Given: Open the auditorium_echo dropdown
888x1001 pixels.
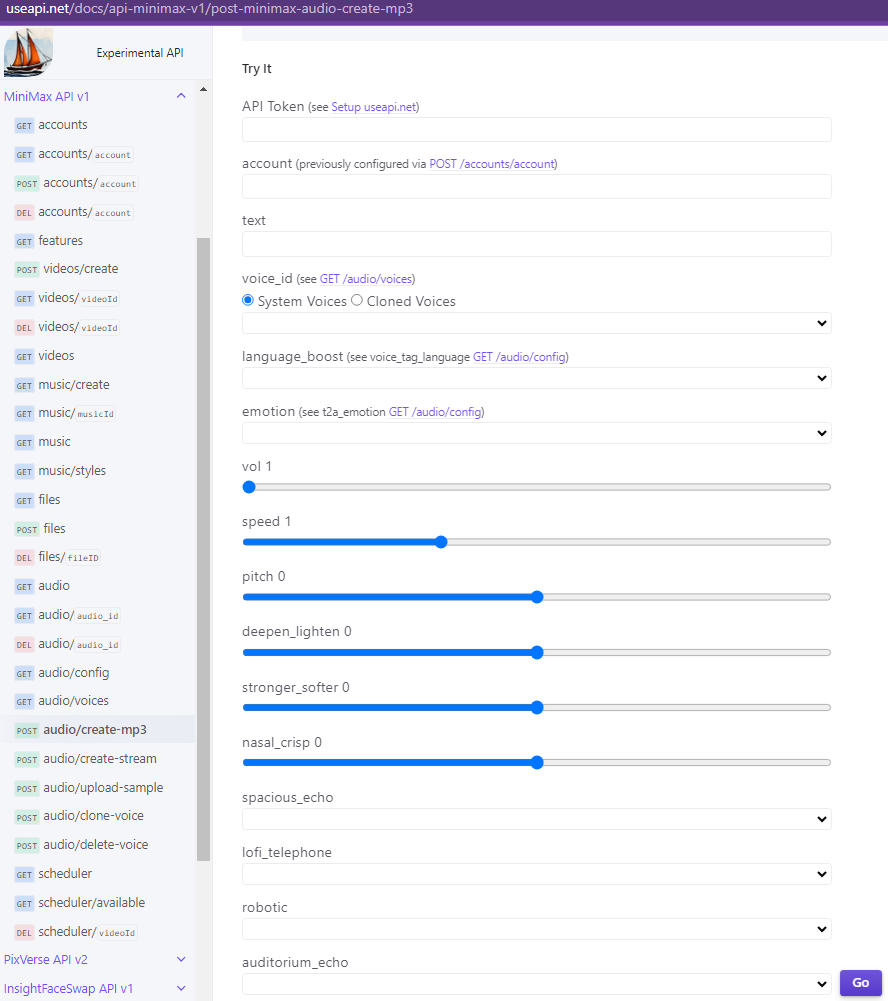Looking at the screenshot, I should (536, 984).
